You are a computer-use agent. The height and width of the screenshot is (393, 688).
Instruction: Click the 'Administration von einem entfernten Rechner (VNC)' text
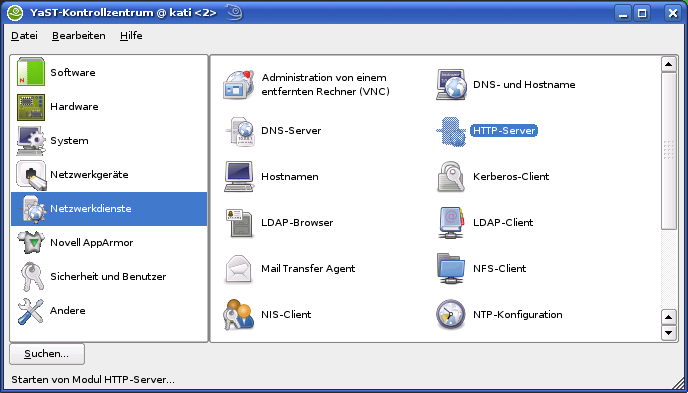pyautogui.click(x=325, y=85)
